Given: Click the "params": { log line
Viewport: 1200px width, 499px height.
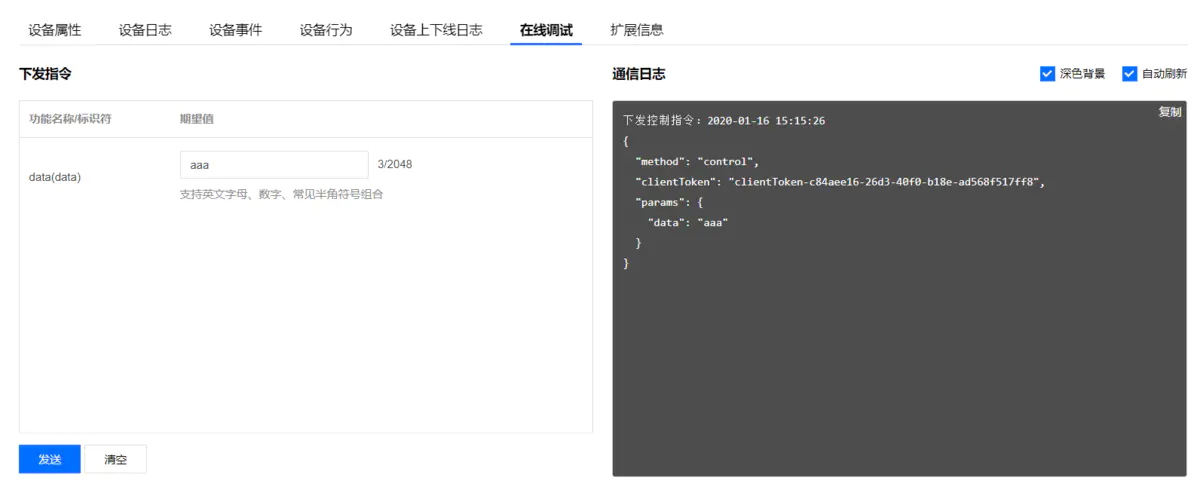Looking at the screenshot, I should pyautogui.click(x=669, y=203).
